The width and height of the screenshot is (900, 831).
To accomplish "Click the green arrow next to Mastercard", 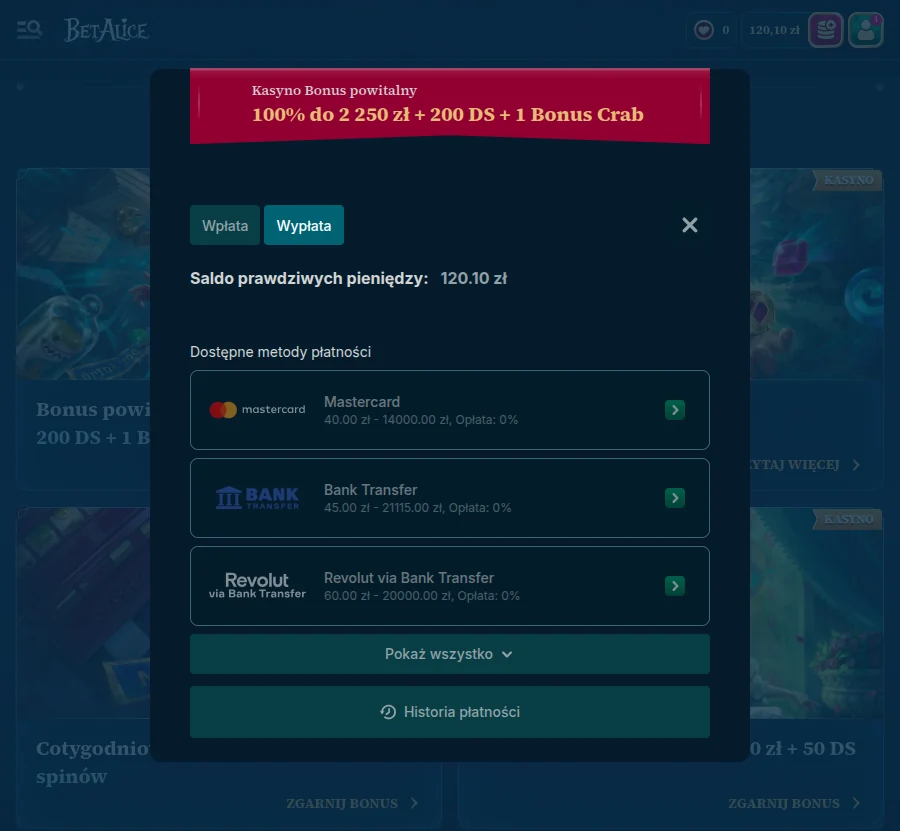I will 676,409.
